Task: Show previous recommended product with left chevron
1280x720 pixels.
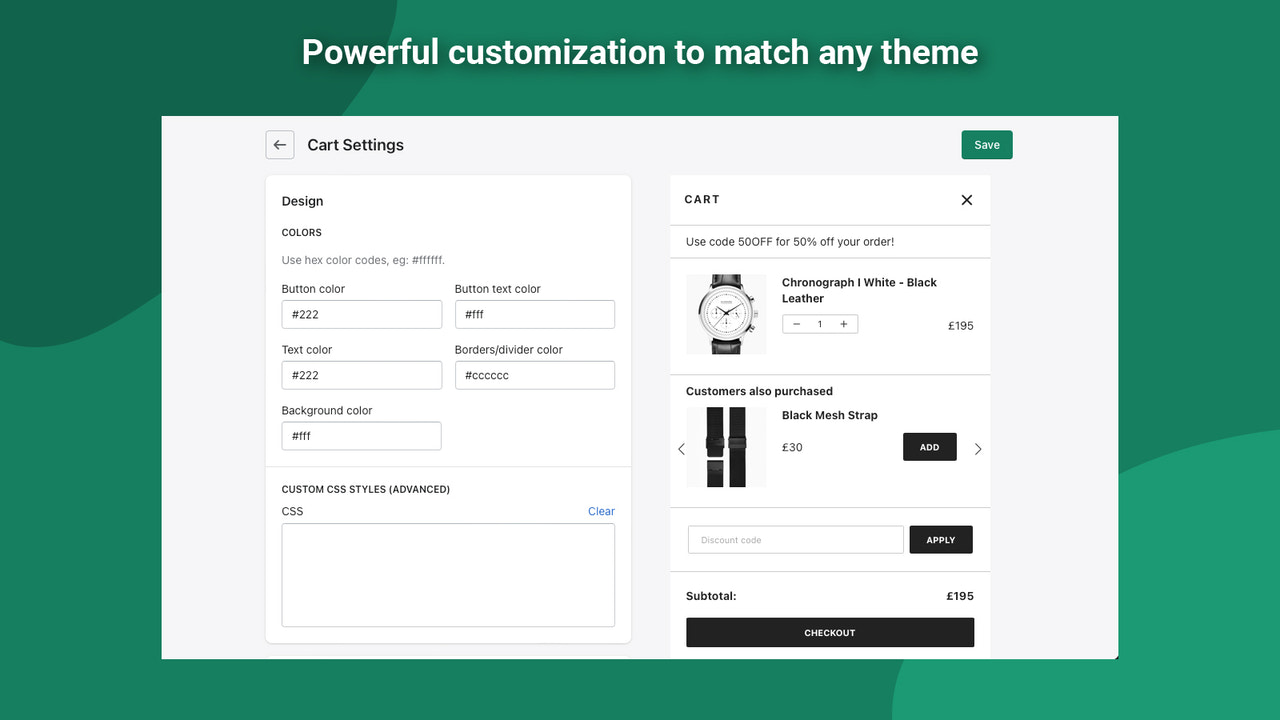Action: tap(682, 448)
